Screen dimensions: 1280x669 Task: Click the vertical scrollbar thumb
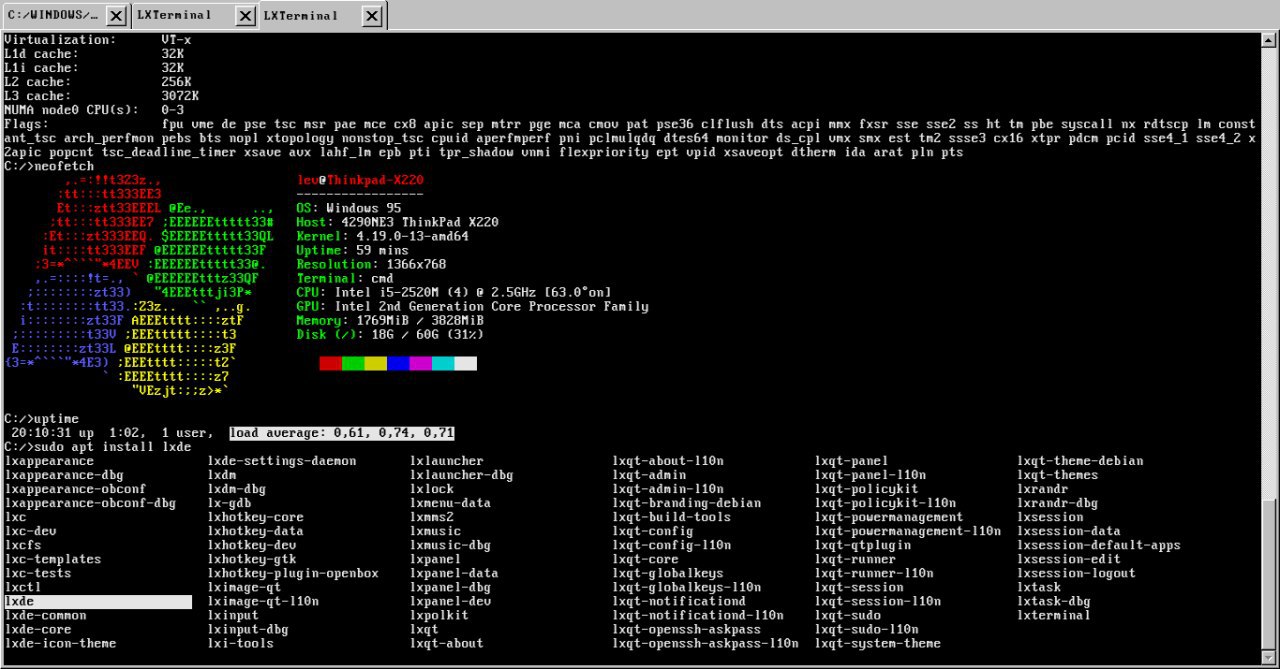point(1271,574)
